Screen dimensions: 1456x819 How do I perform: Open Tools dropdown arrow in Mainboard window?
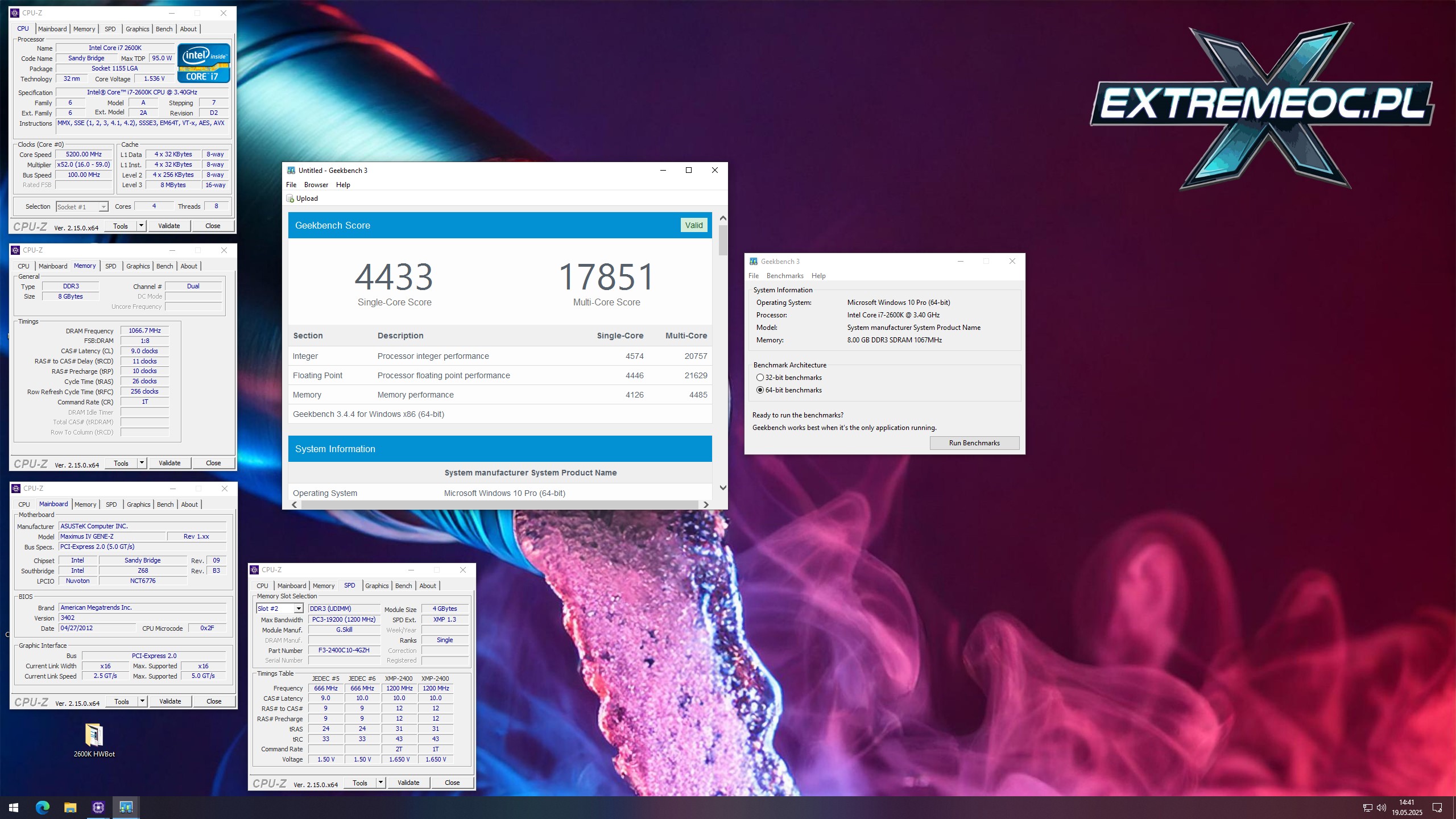pyautogui.click(x=142, y=701)
